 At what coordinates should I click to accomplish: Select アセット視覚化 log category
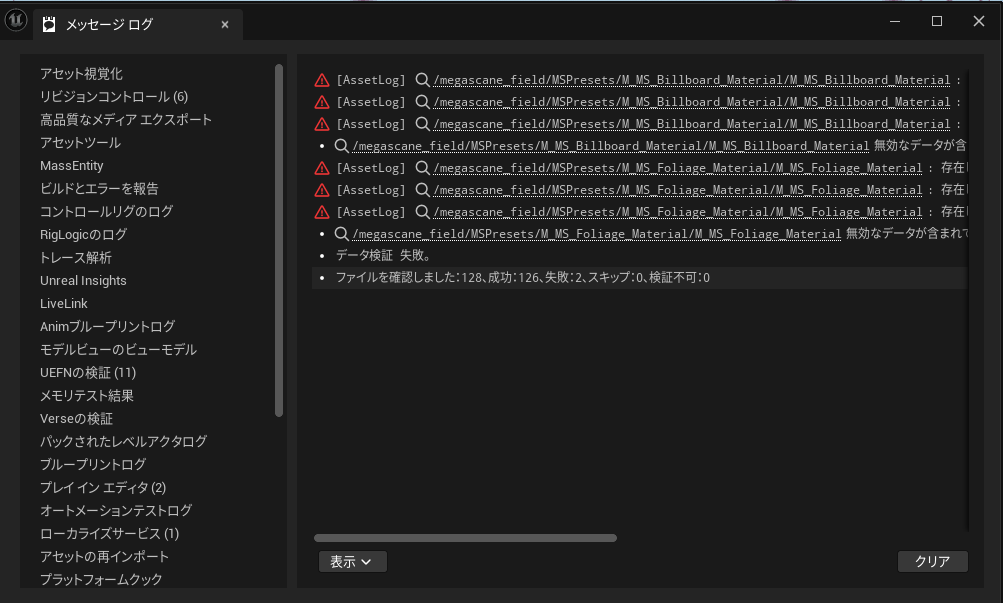[x=81, y=74]
